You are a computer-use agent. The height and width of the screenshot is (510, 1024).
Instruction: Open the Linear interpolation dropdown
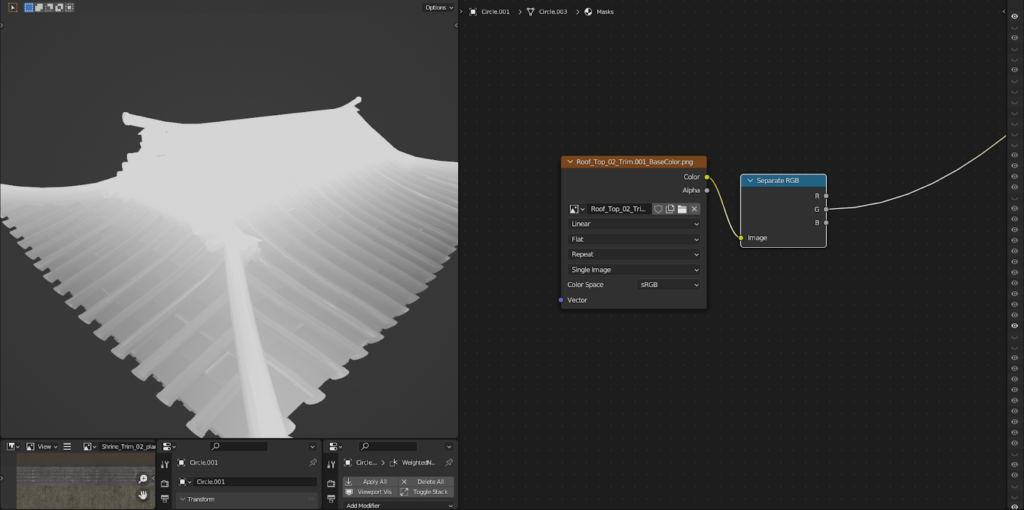pyautogui.click(x=634, y=224)
